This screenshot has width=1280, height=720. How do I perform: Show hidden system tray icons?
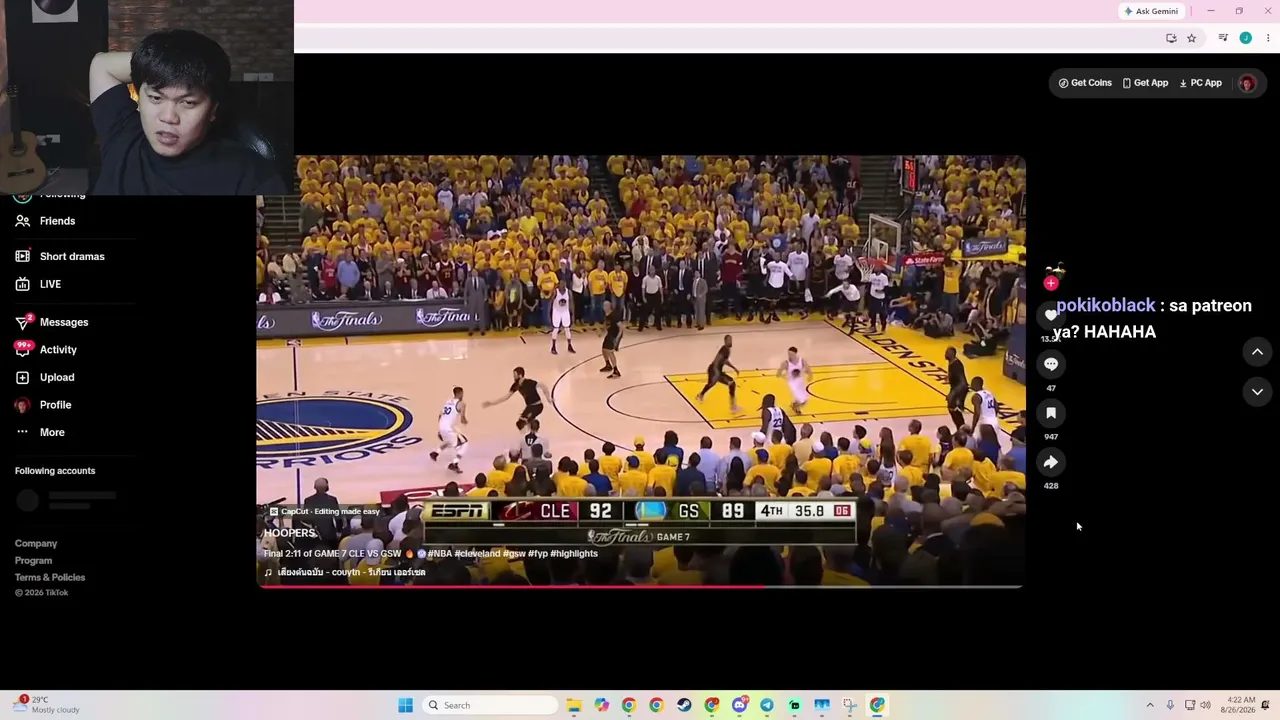[1150, 705]
